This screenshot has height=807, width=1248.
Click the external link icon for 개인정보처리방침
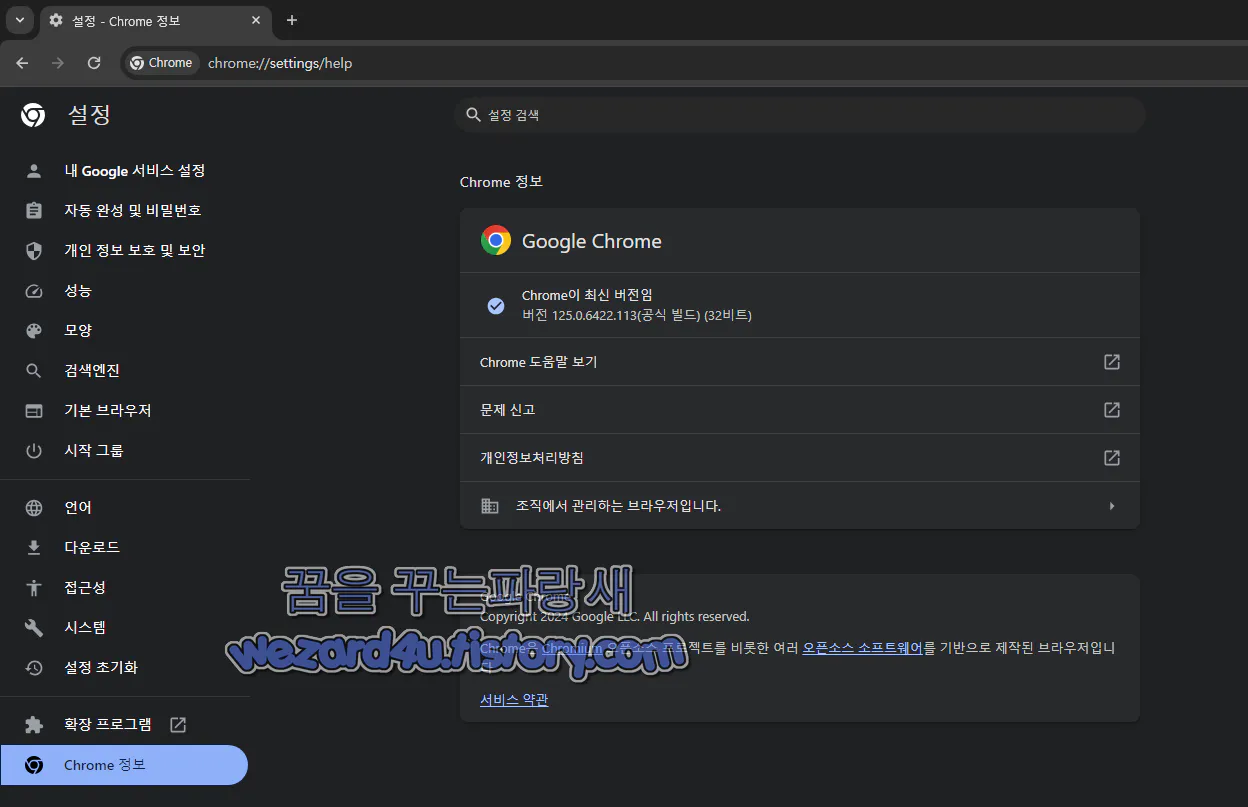(x=1112, y=458)
